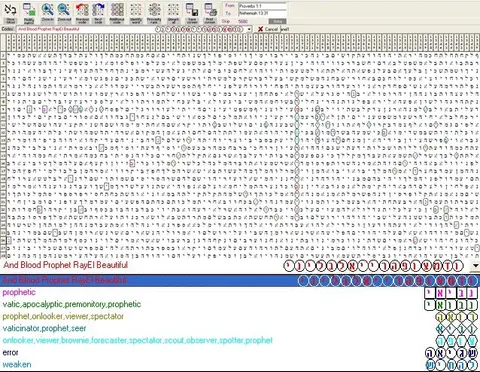Click the To field showing Nehemiah
This screenshot has width=480, height=372.
click(262, 13)
